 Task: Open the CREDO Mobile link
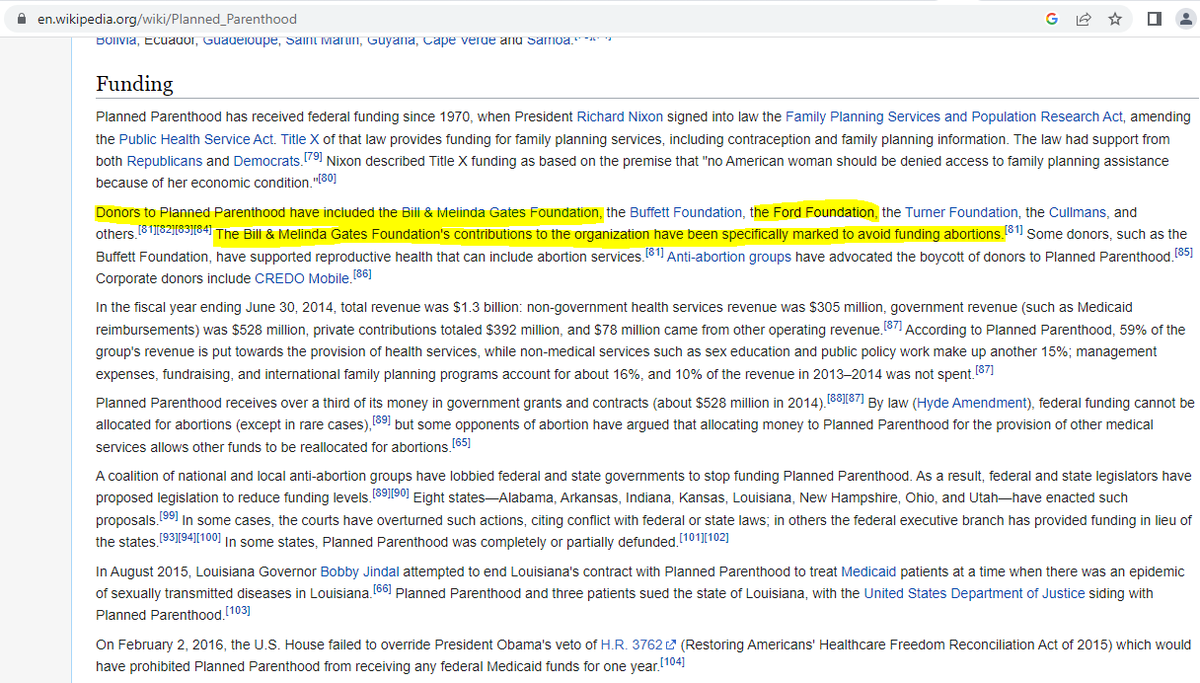coord(303,277)
